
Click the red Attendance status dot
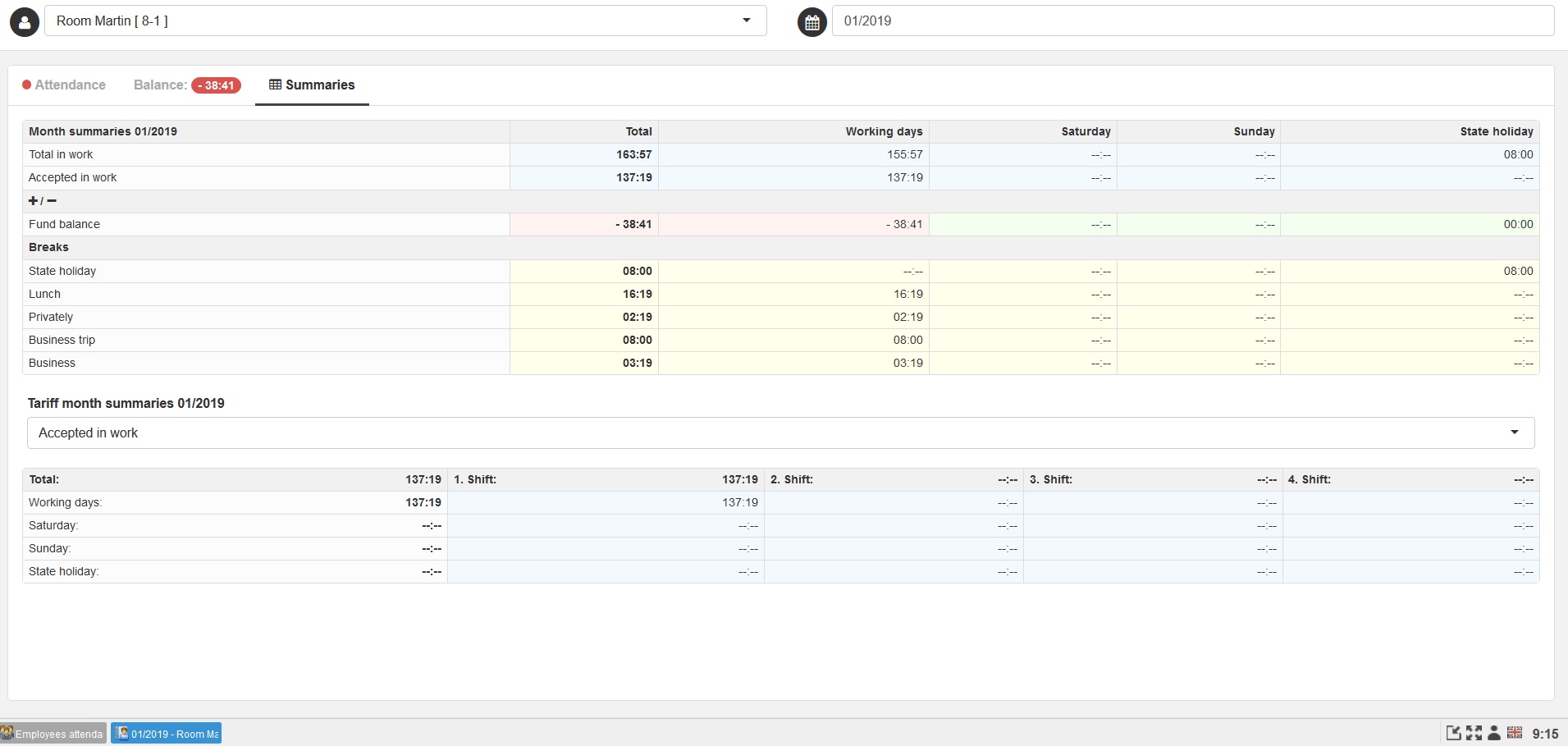click(27, 85)
